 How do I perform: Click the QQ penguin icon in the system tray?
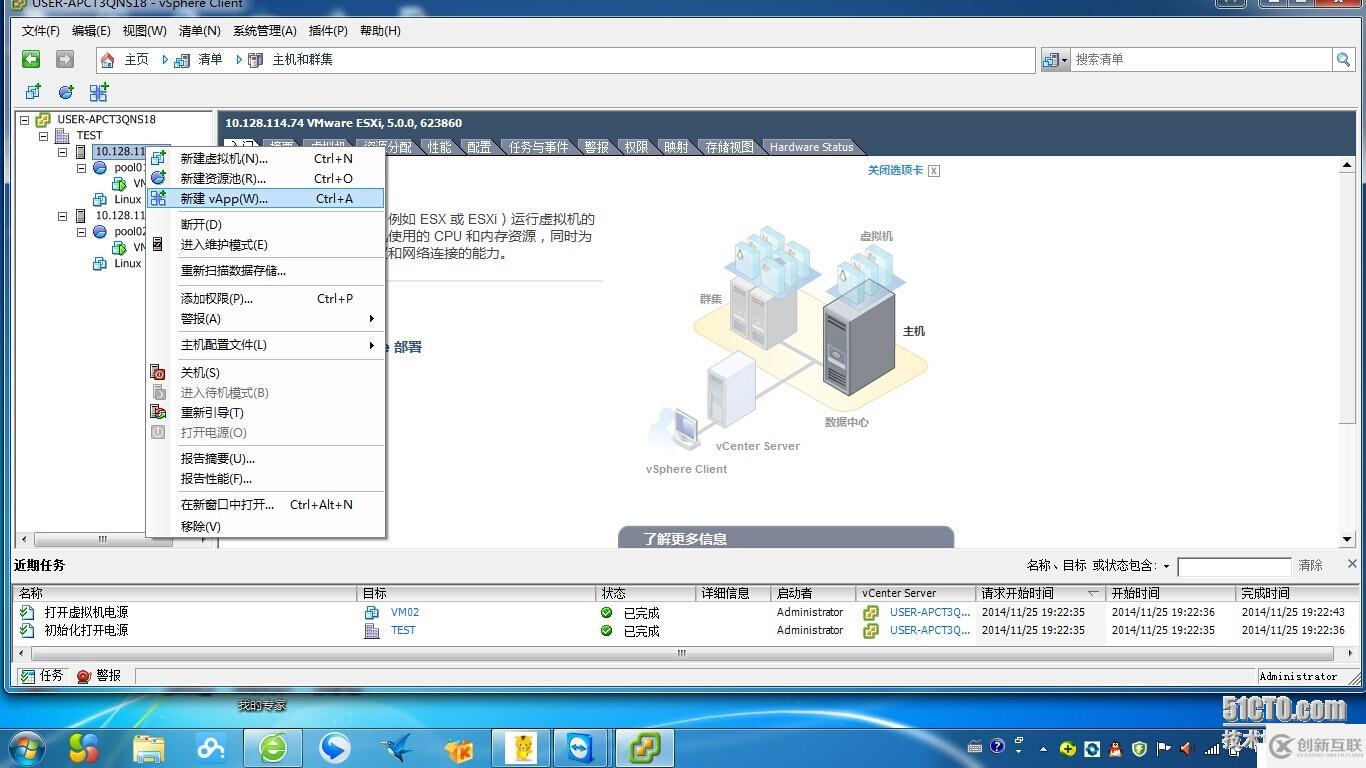(1115, 748)
